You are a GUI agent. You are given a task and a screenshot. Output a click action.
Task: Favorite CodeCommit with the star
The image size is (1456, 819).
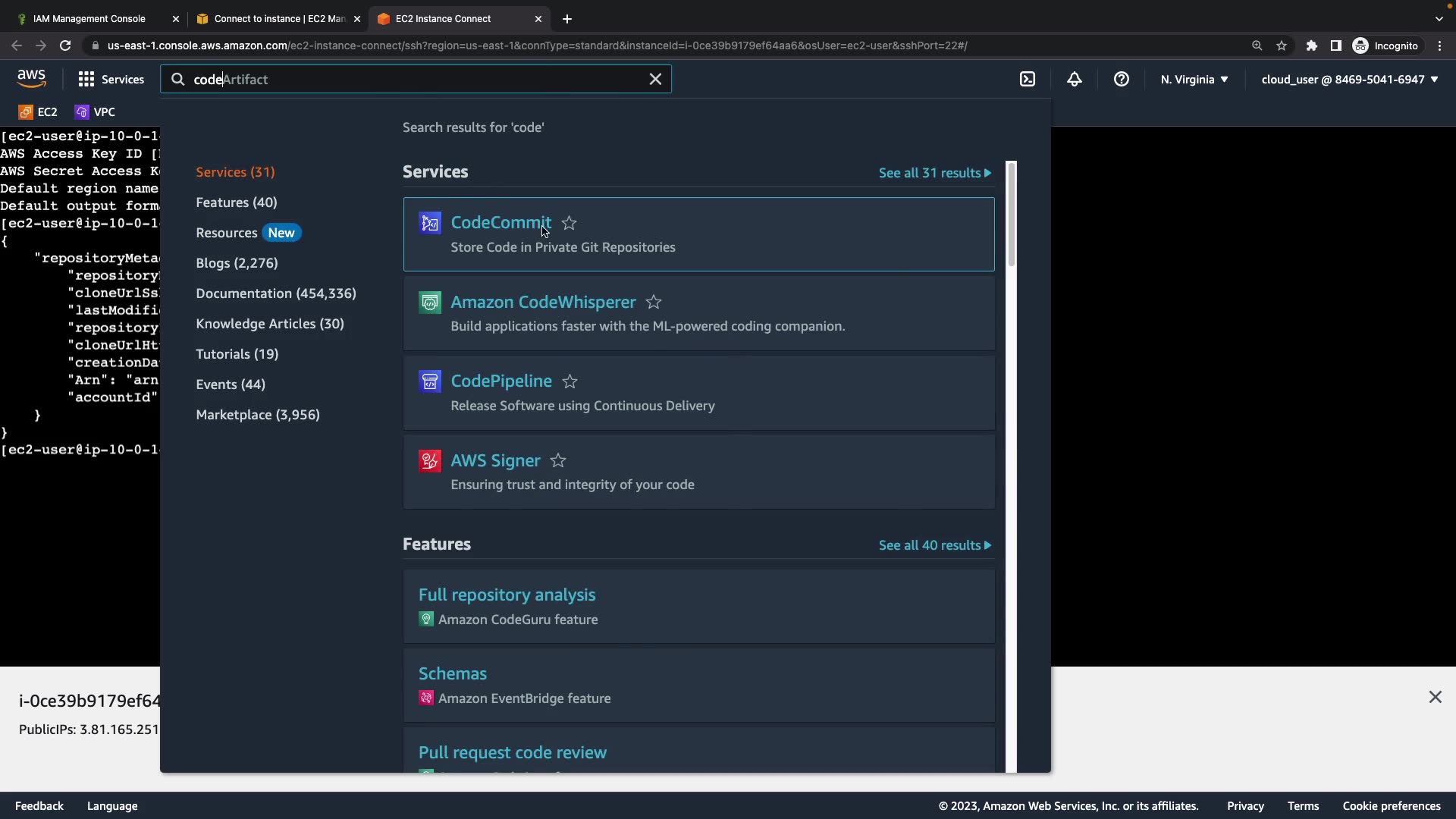(x=570, y=223)
